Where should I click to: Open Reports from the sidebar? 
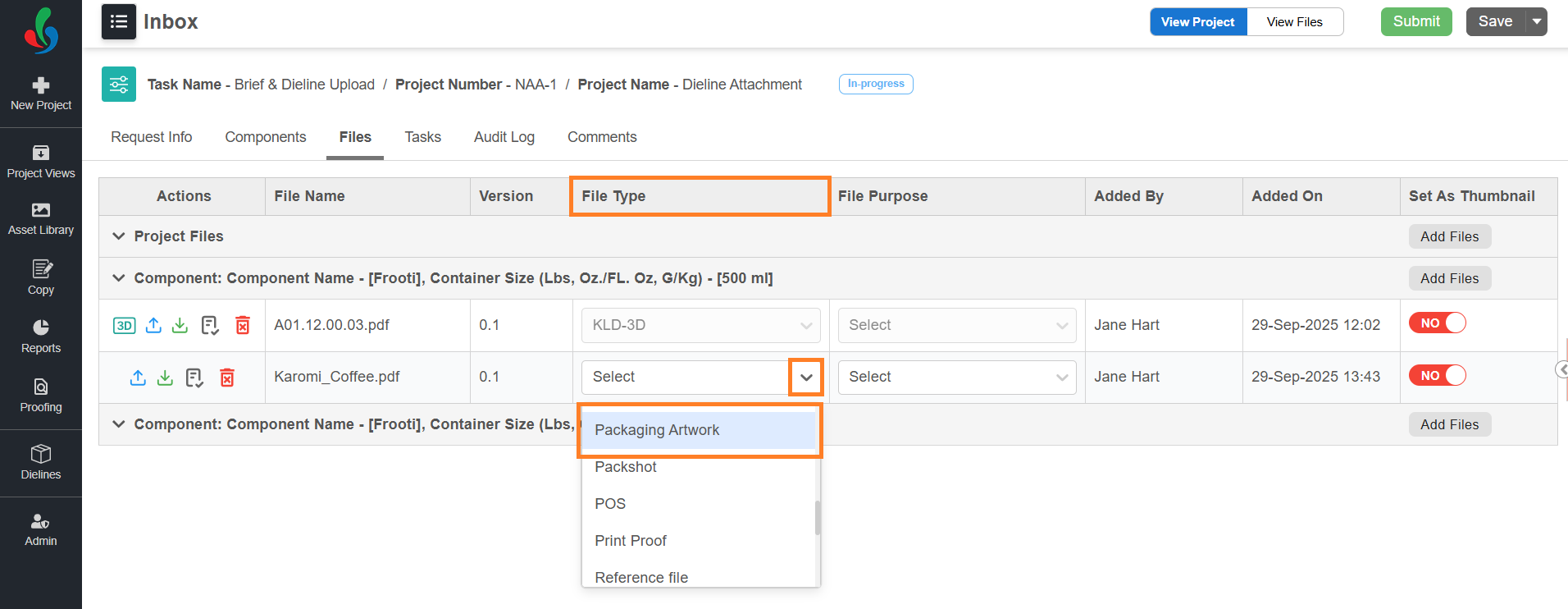pyautogui.click(x=41, y=337)
